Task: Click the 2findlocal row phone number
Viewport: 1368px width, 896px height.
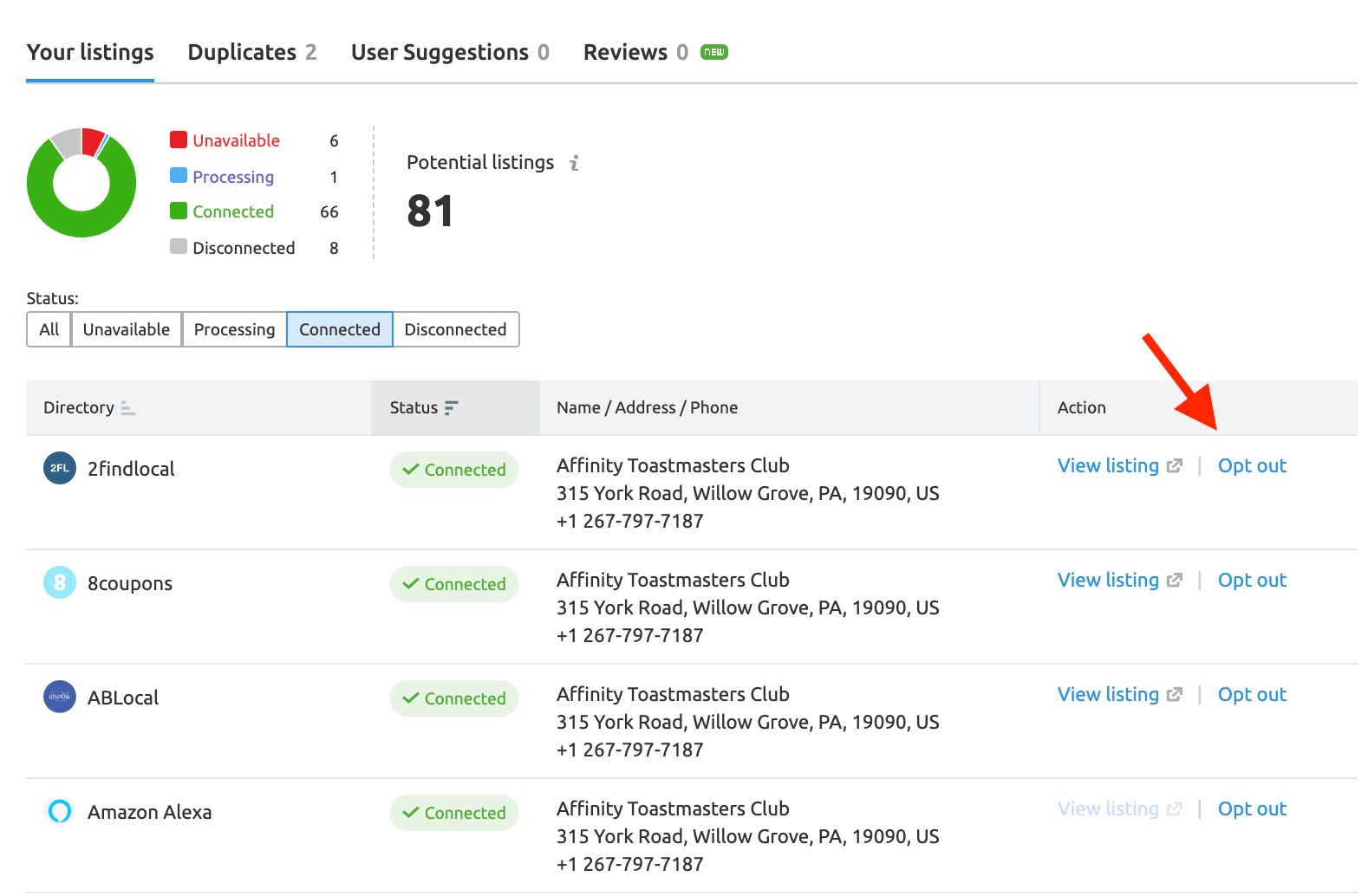Action: (630, 521)
